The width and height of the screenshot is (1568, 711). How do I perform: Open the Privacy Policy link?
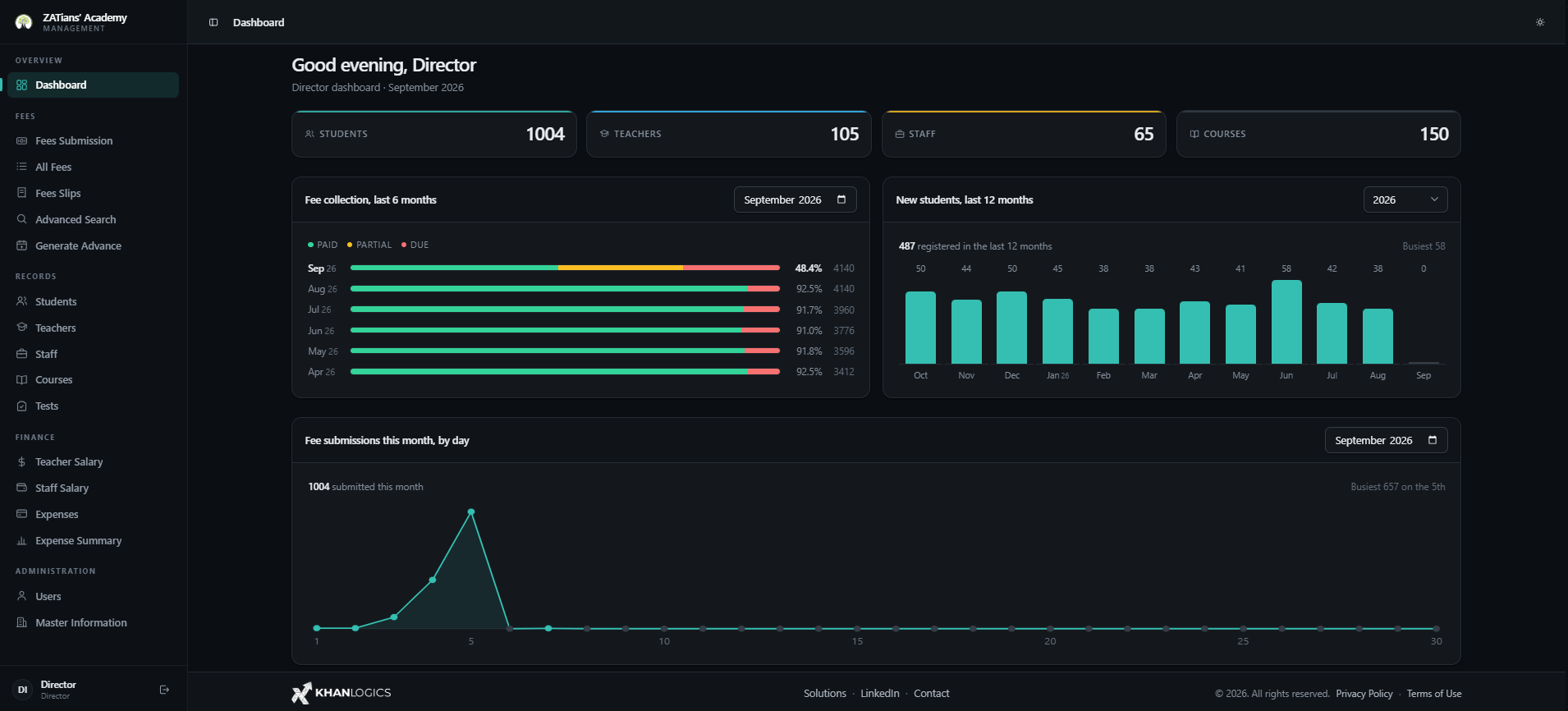click(1364, 694)
